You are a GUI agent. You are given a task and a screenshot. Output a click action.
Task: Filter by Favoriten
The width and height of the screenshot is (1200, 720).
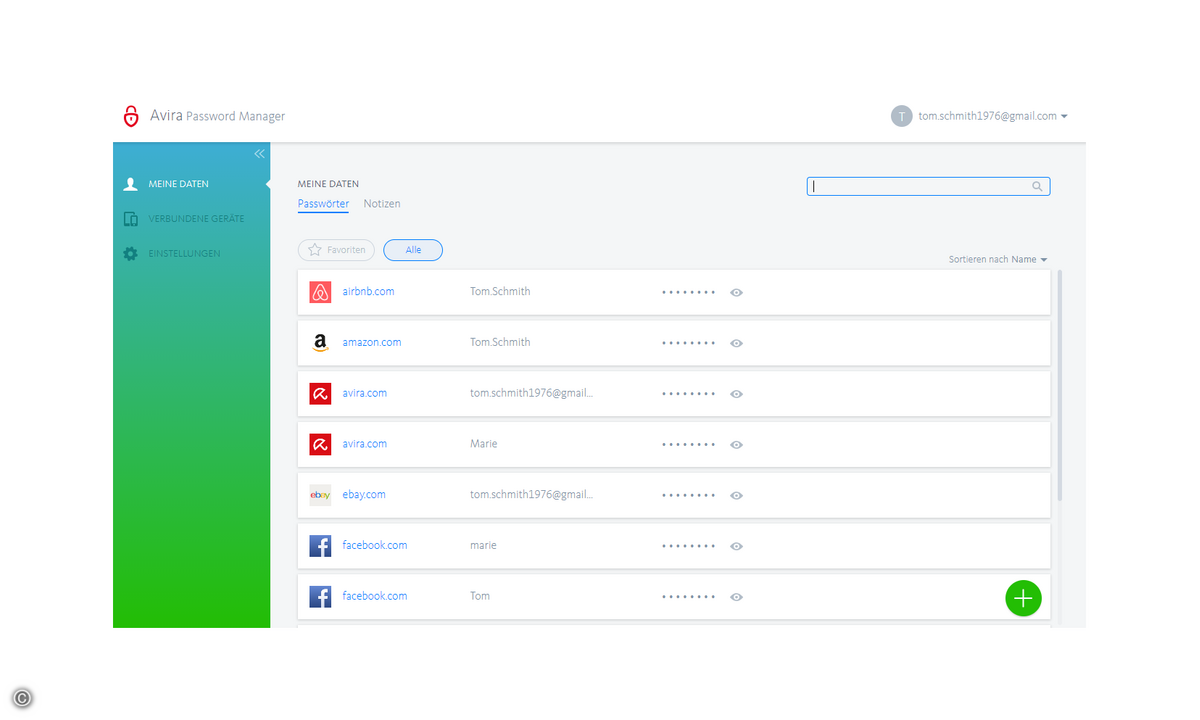pyautogui.click(x=336, y=250)
